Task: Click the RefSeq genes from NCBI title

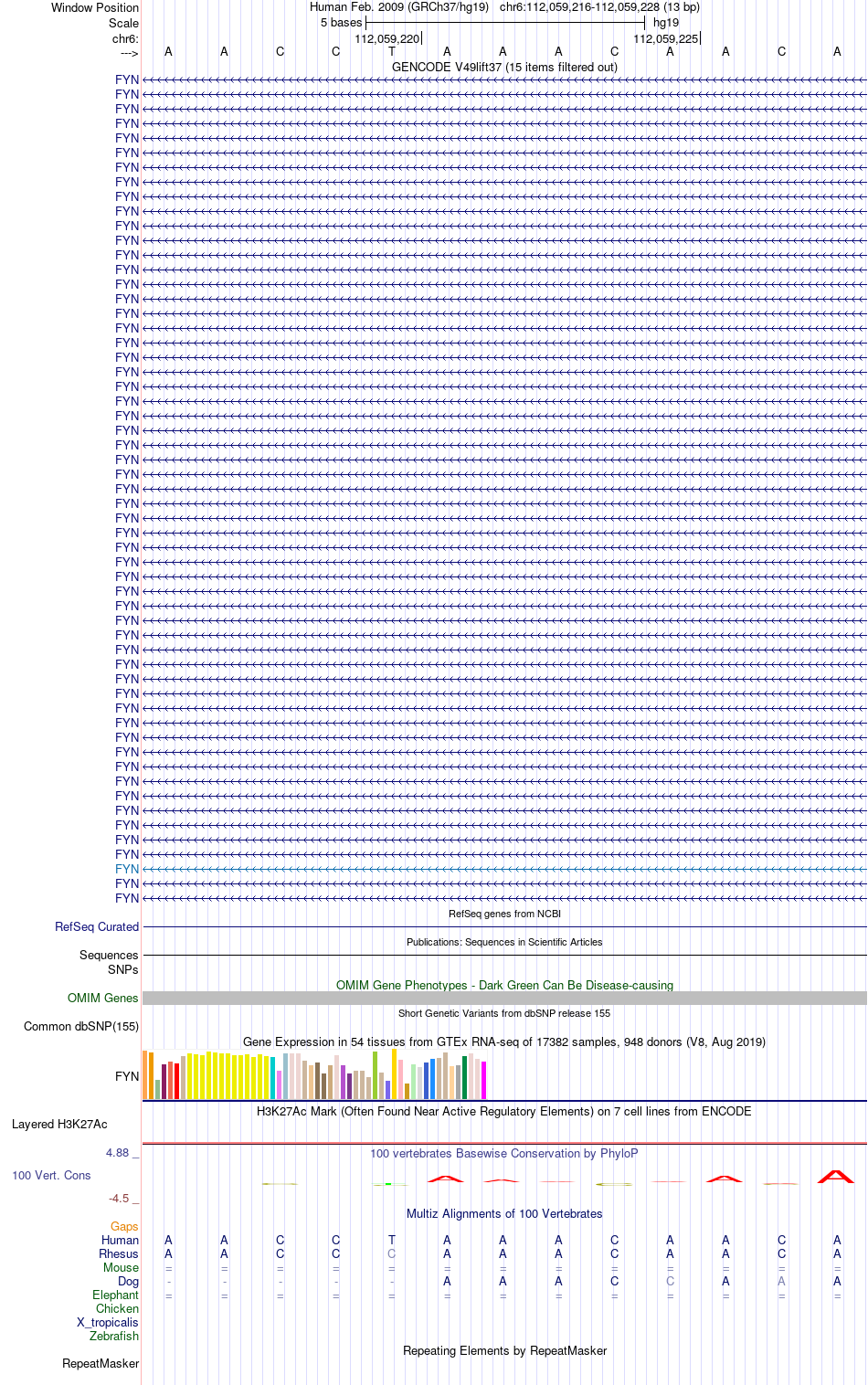Action: [504, 914]
